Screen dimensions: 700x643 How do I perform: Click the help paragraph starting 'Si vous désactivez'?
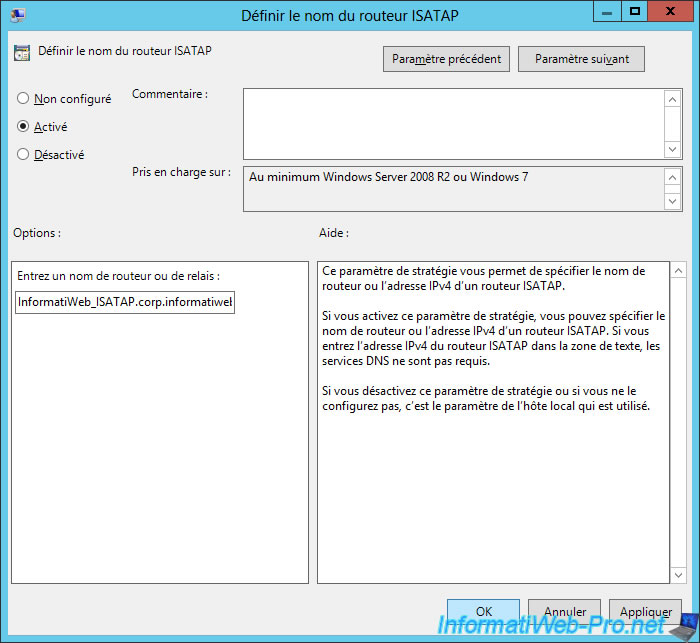pyautogui.click(x=486, y=398)
